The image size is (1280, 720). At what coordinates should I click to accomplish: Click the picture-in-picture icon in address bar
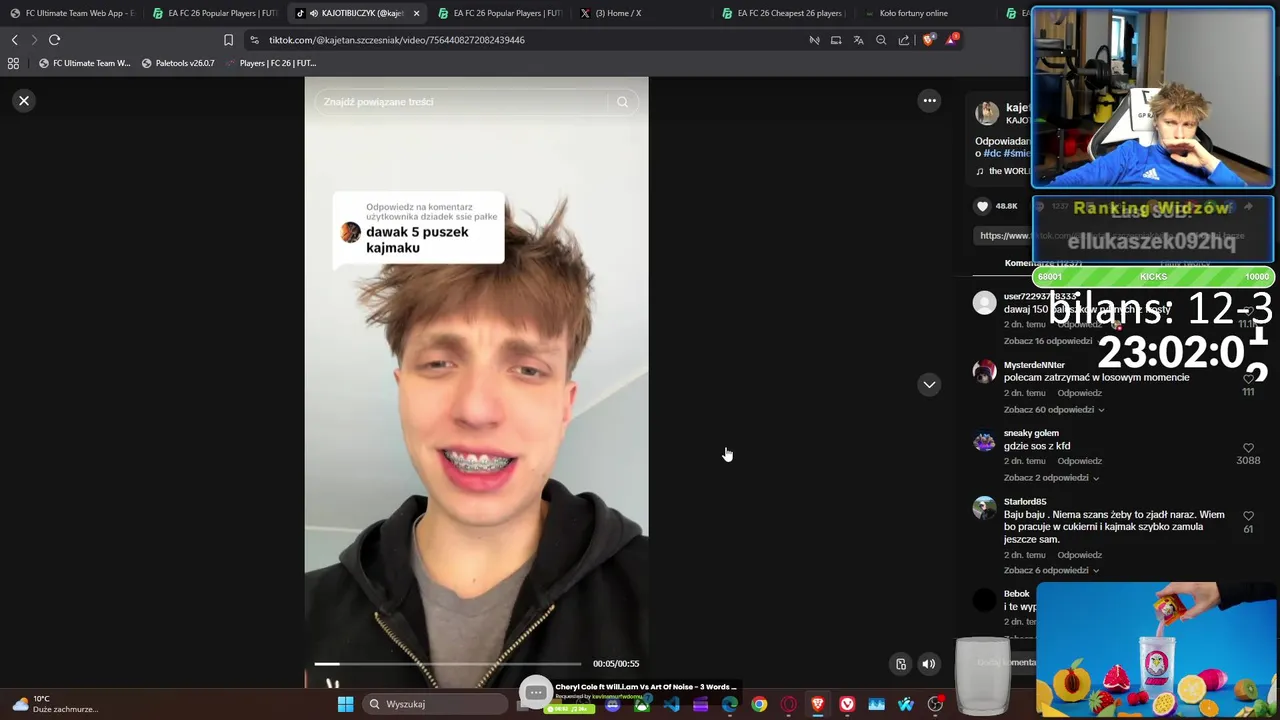836,40
